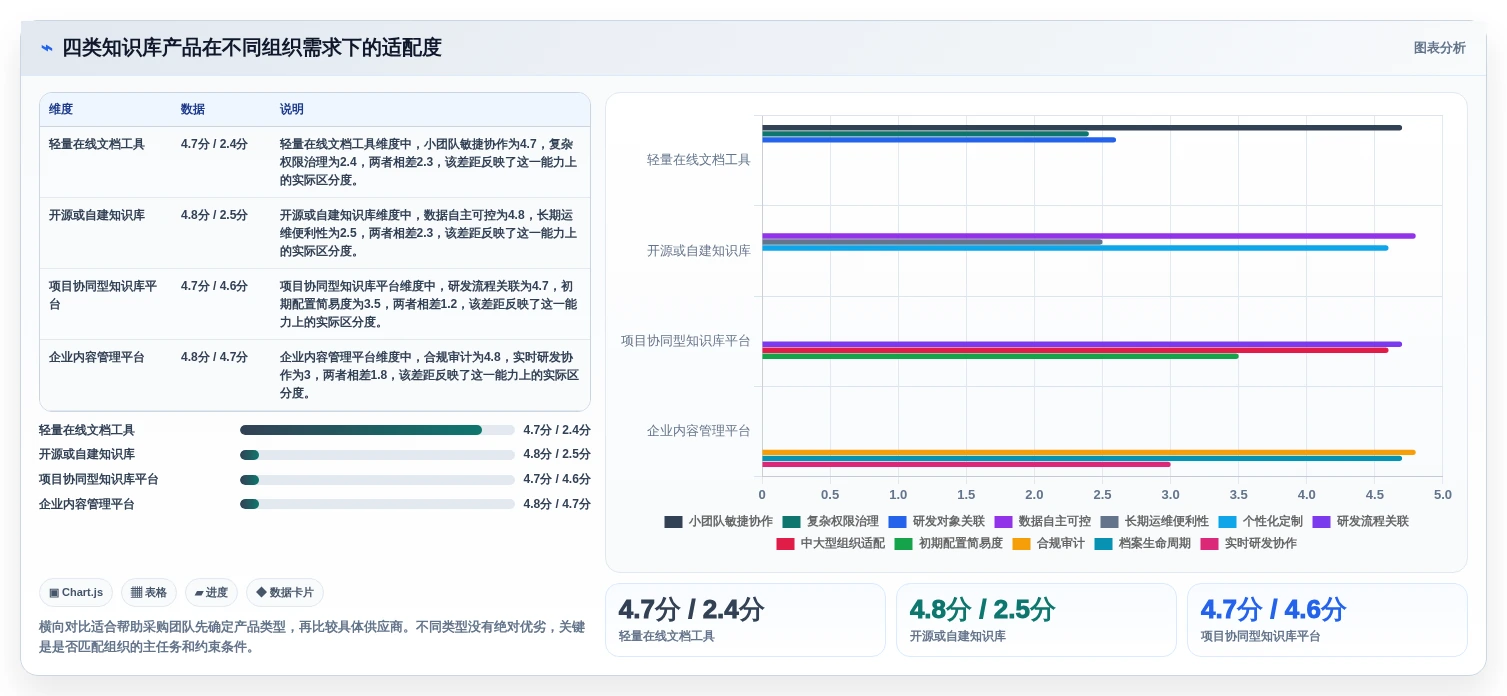
Task: Toggle 实时研发协作 legend item
Action: 1248,543
